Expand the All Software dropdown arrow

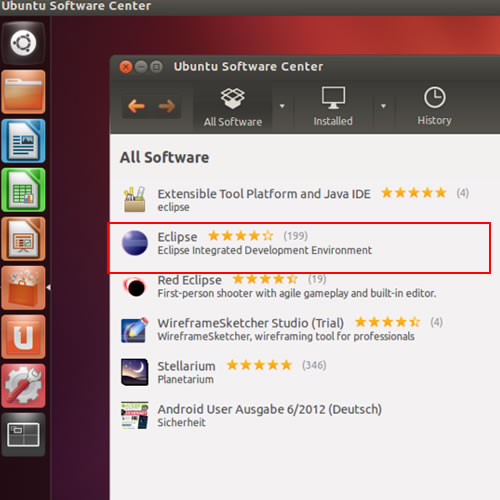click(282, 106)
